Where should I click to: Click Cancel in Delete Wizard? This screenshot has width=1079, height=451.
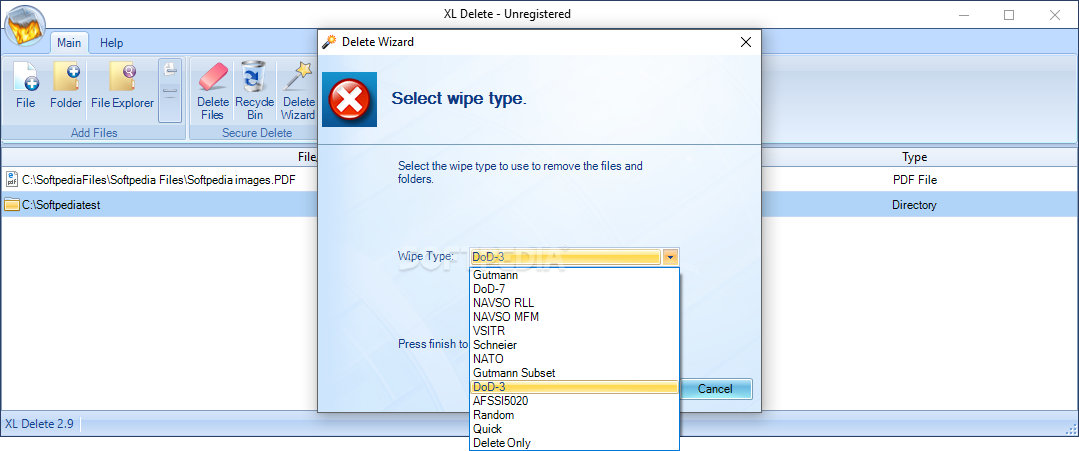(x=715, y=389)
